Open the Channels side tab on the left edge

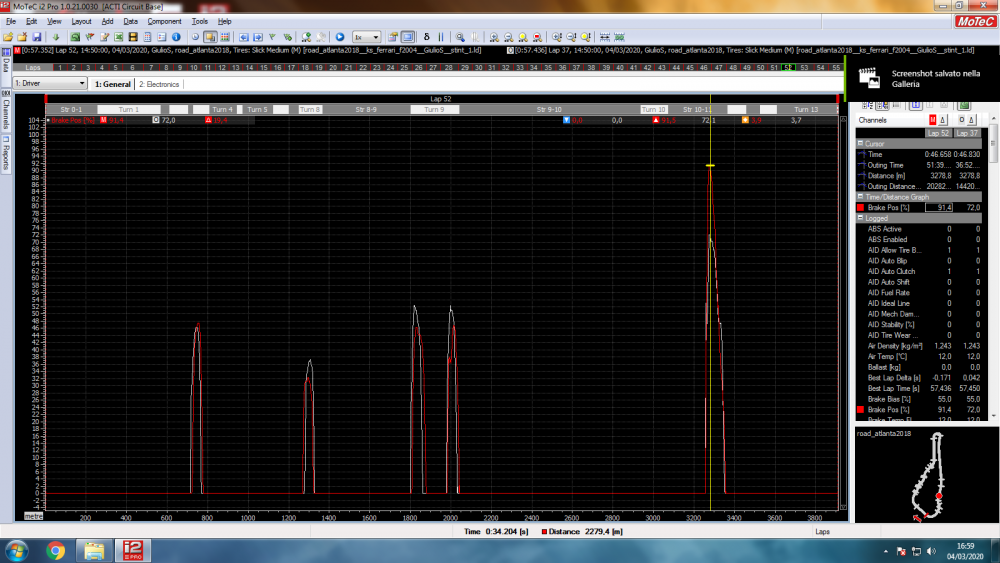tap(6, 113)
